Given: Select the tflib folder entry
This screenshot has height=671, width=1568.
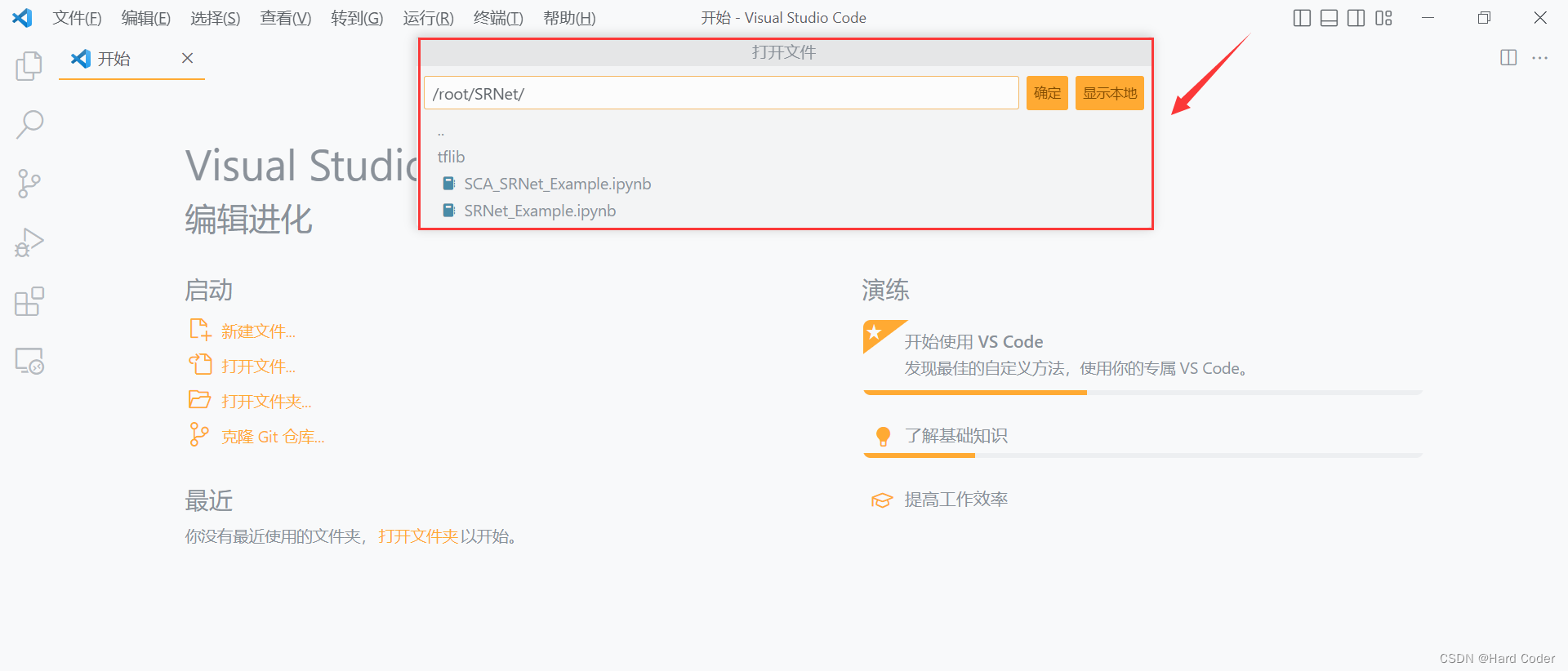Looking at the screenshot, I should pos(784,157).
